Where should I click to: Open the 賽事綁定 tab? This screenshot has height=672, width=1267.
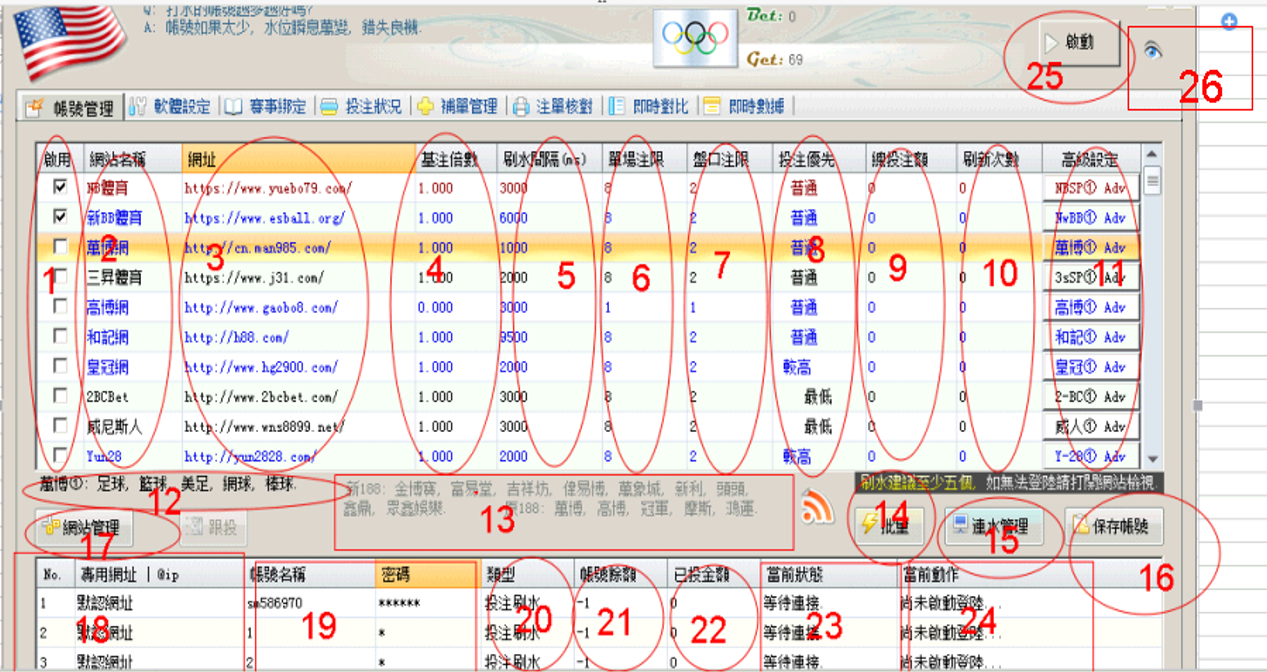pos(265,107)
